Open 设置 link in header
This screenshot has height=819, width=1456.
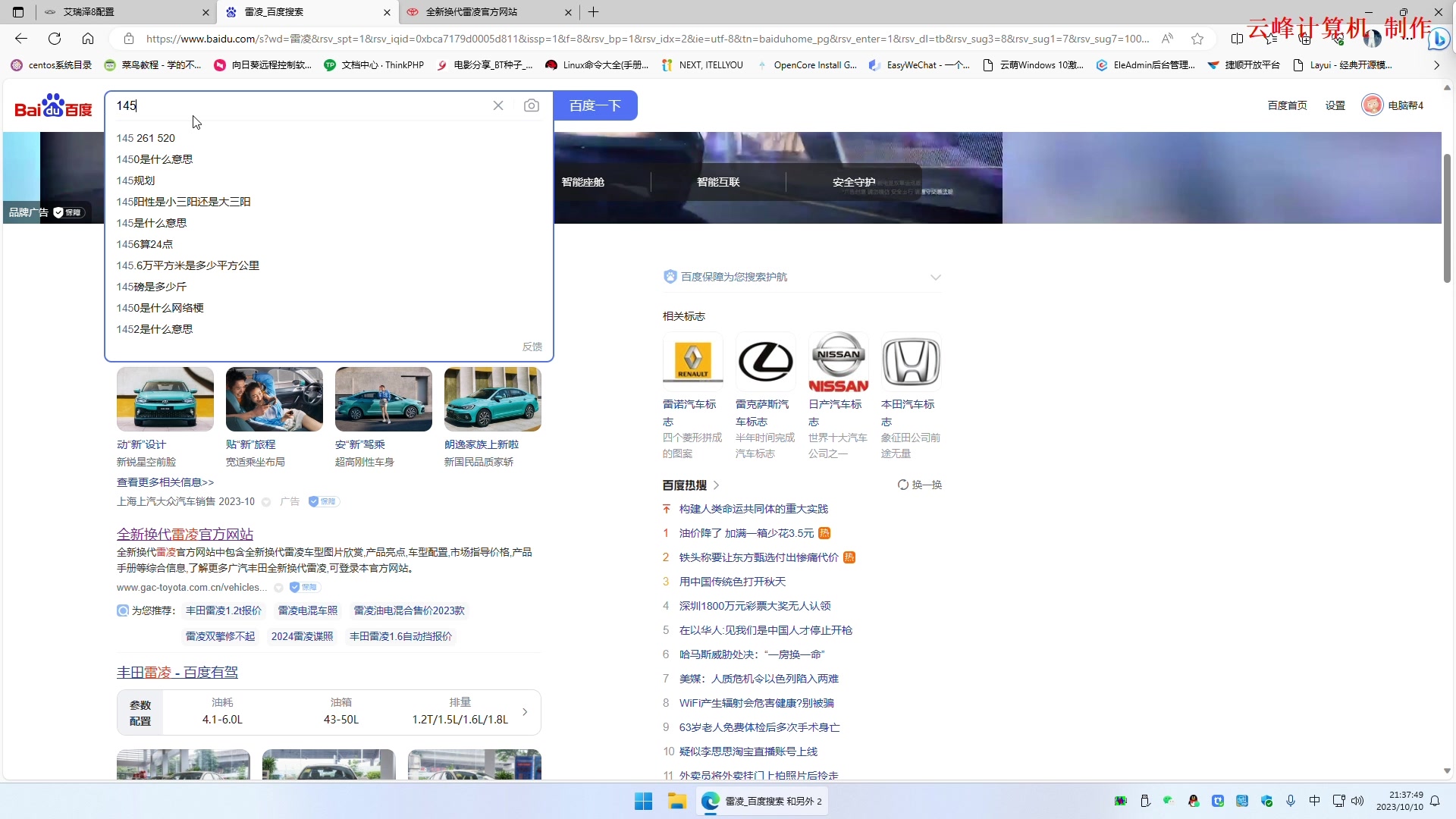1335,105
